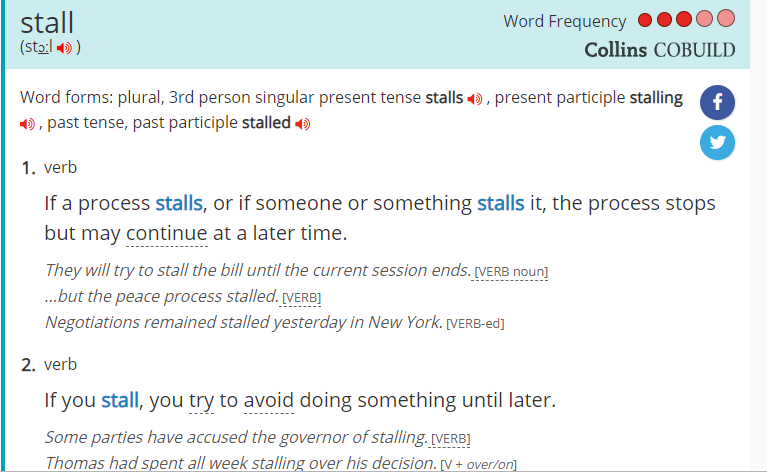Click the [VERB] label after 'governor of stalling'

click(450, 438)
